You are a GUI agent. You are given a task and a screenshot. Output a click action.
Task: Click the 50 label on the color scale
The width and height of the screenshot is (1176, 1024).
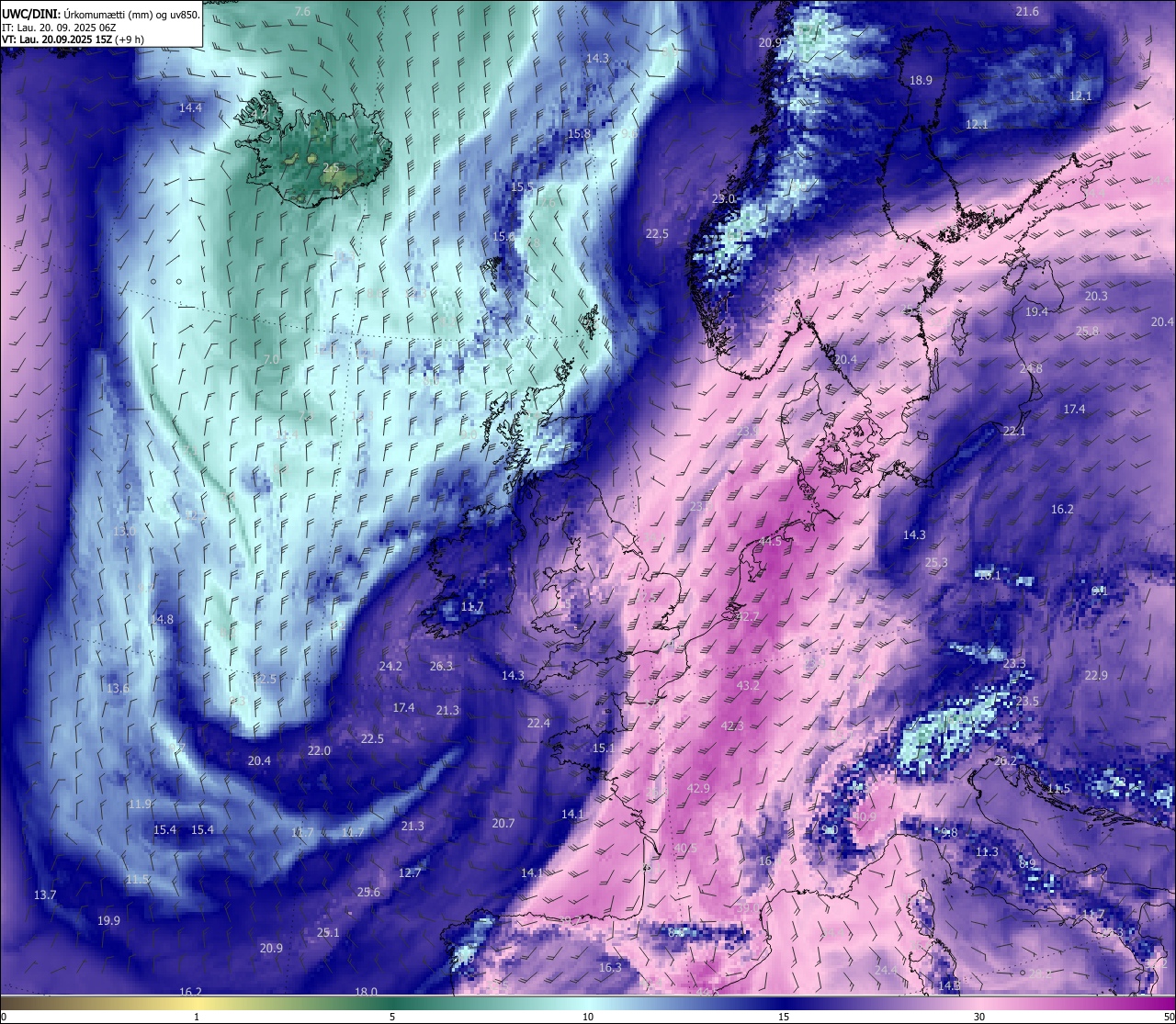[1169, 1017]
